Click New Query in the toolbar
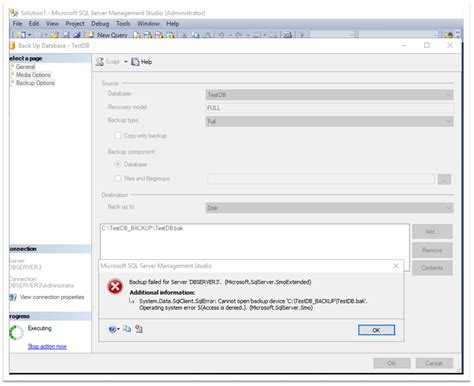The height and width of the screenshot is (386, 474). click(x=108, y=35)
